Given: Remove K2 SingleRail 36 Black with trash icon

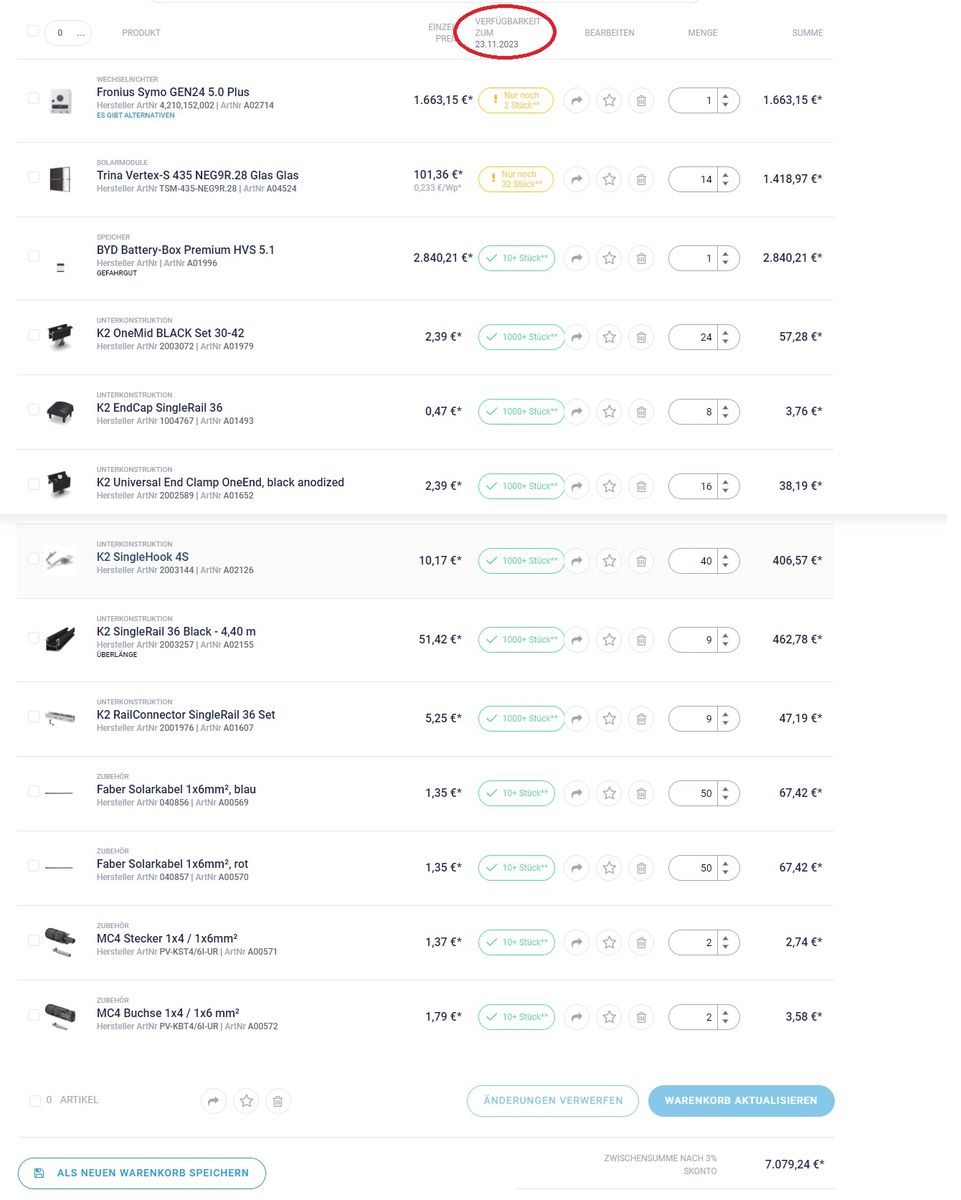Looking at the screenshot, I should click(x=642, y=640).
